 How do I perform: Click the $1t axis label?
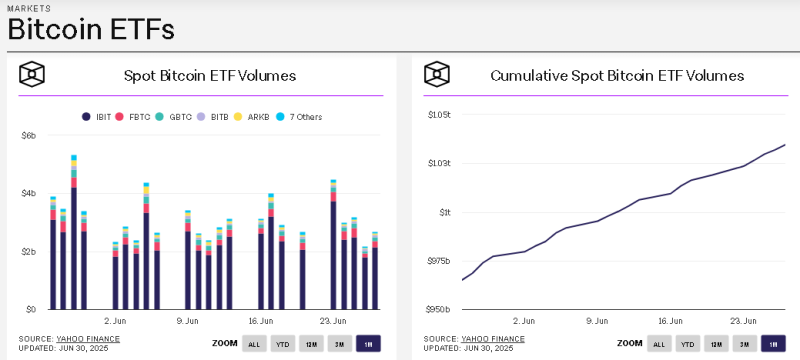click(444, 212)
